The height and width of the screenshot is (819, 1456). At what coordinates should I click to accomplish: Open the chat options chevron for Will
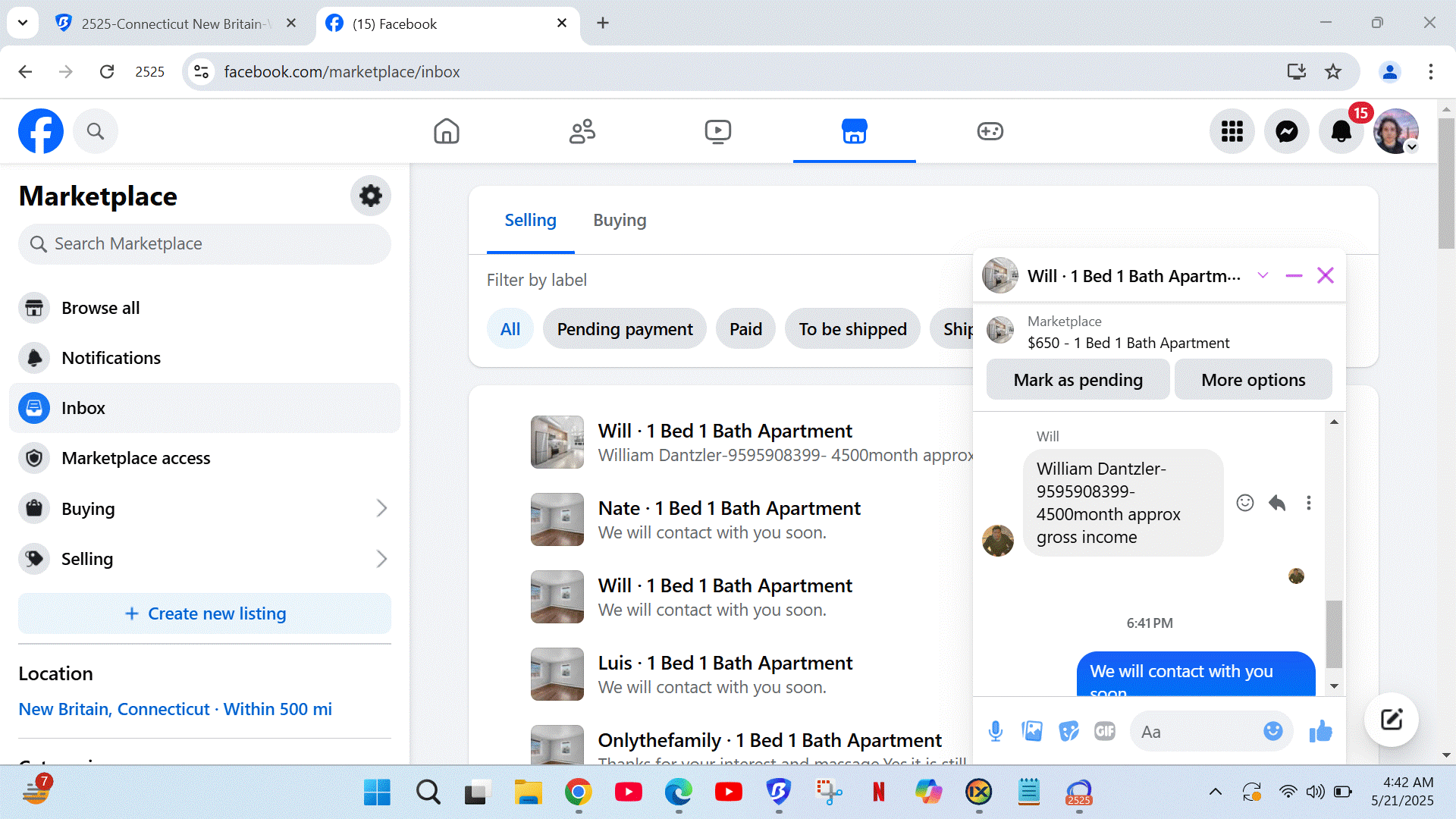pos(1263,275)
